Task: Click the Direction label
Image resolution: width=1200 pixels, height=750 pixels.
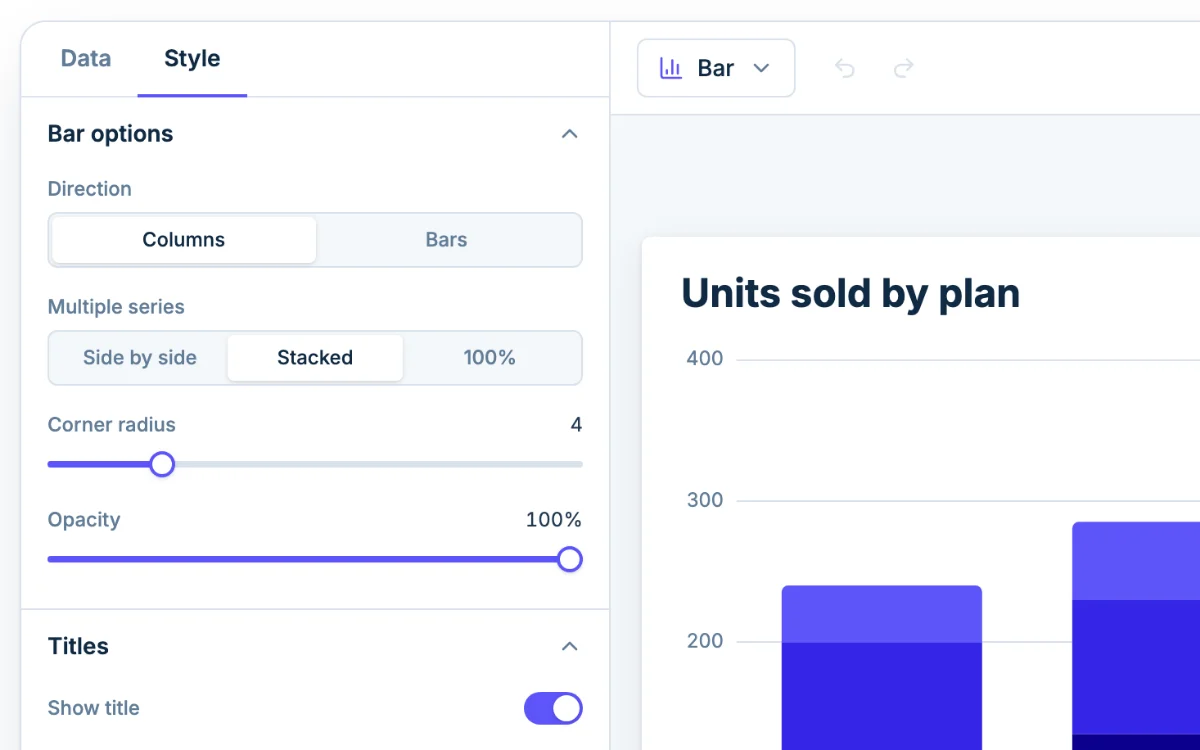Action: point(90,189)
